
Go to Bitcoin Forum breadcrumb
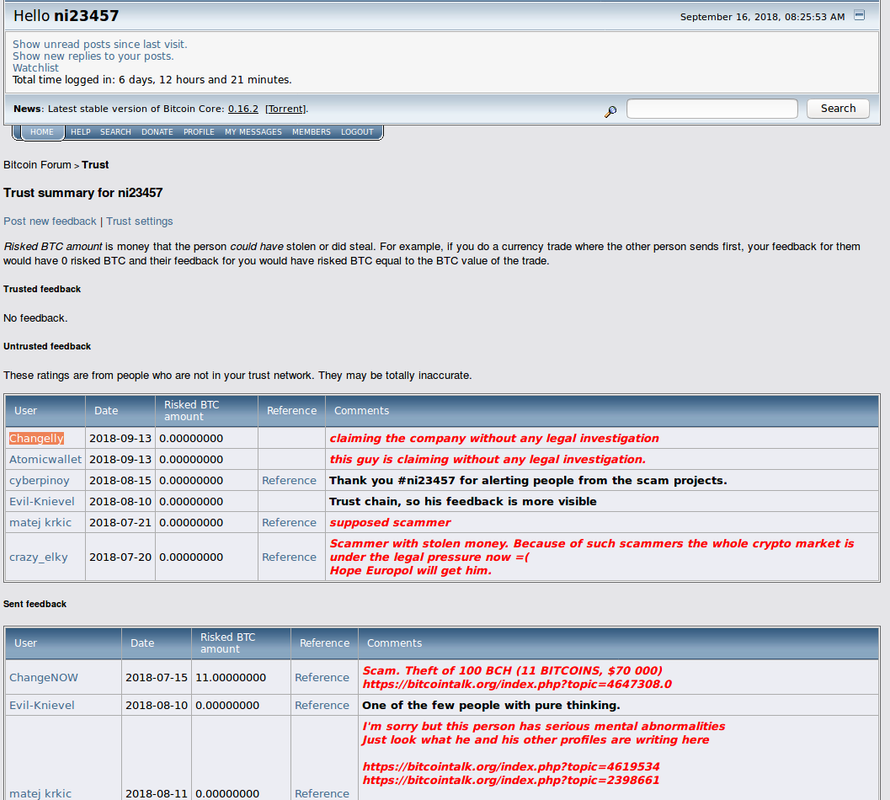pos(37,165)
